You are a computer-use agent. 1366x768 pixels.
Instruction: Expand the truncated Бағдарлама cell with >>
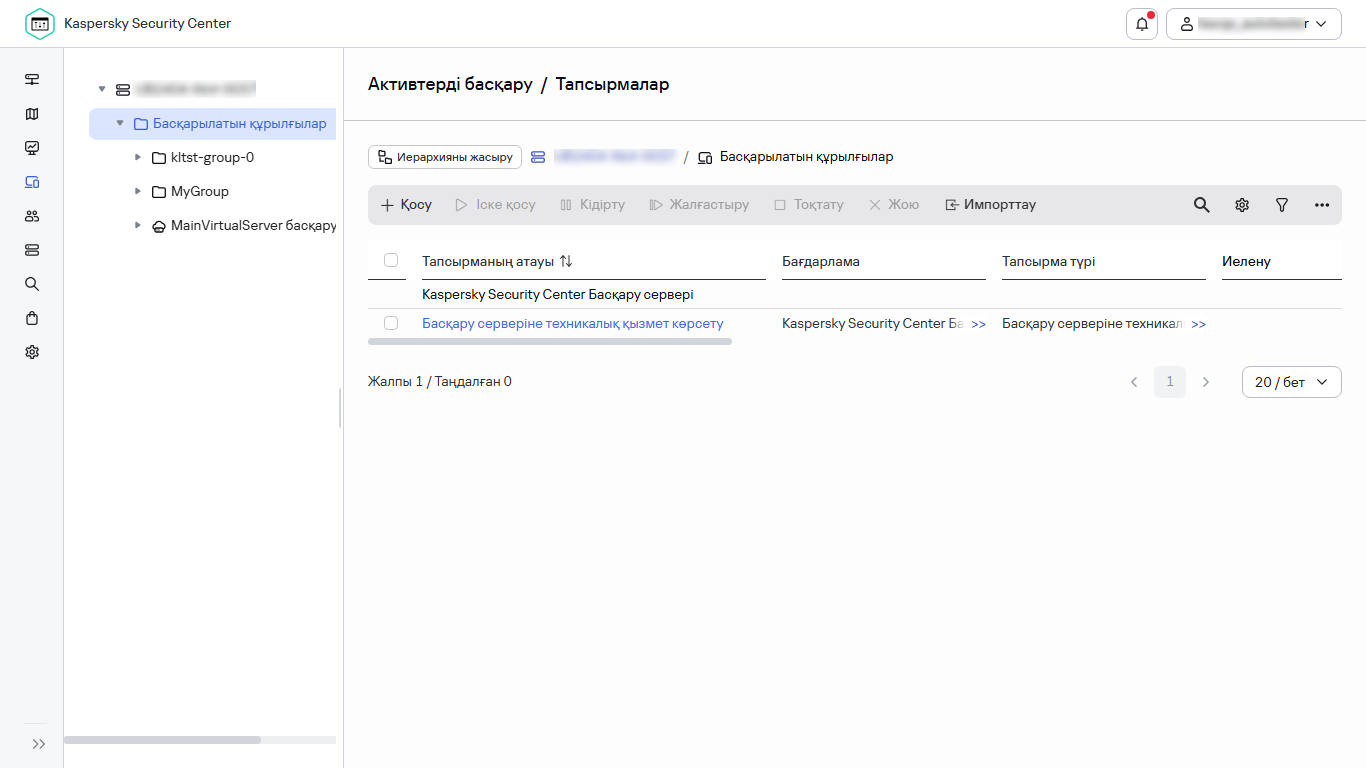click(978, 324)
